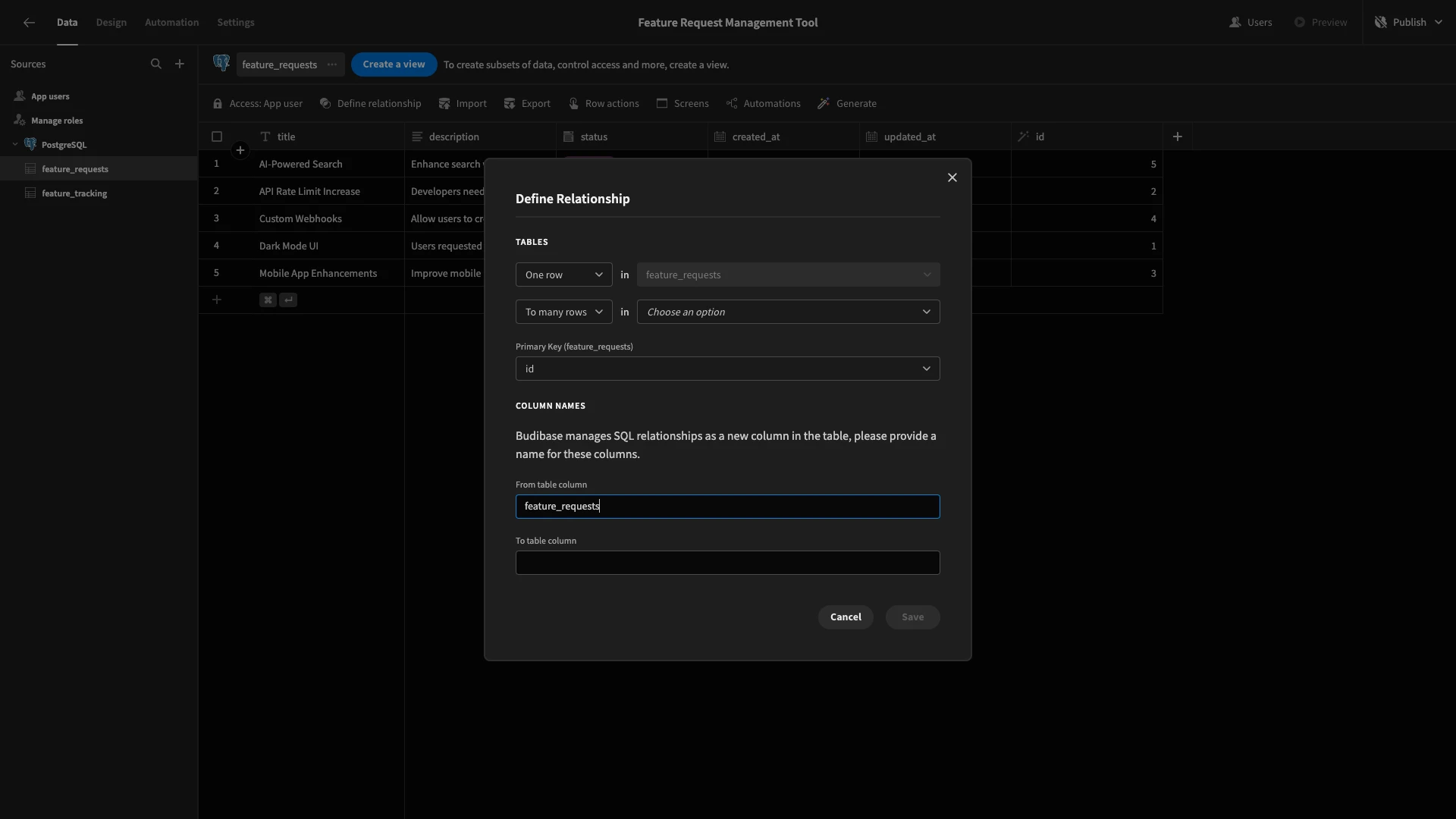1456x819 pixels.
Task: Click the feature_tracking table icon
Action: tap(30, 193)
